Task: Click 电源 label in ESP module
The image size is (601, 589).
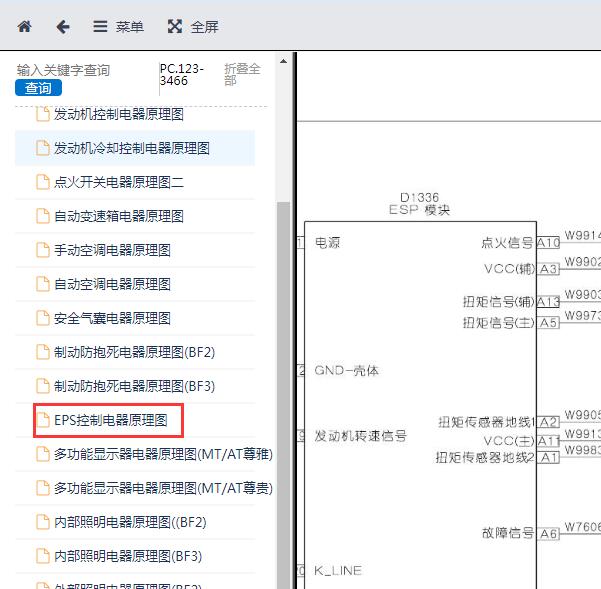Action: click(x=327, y=243)
